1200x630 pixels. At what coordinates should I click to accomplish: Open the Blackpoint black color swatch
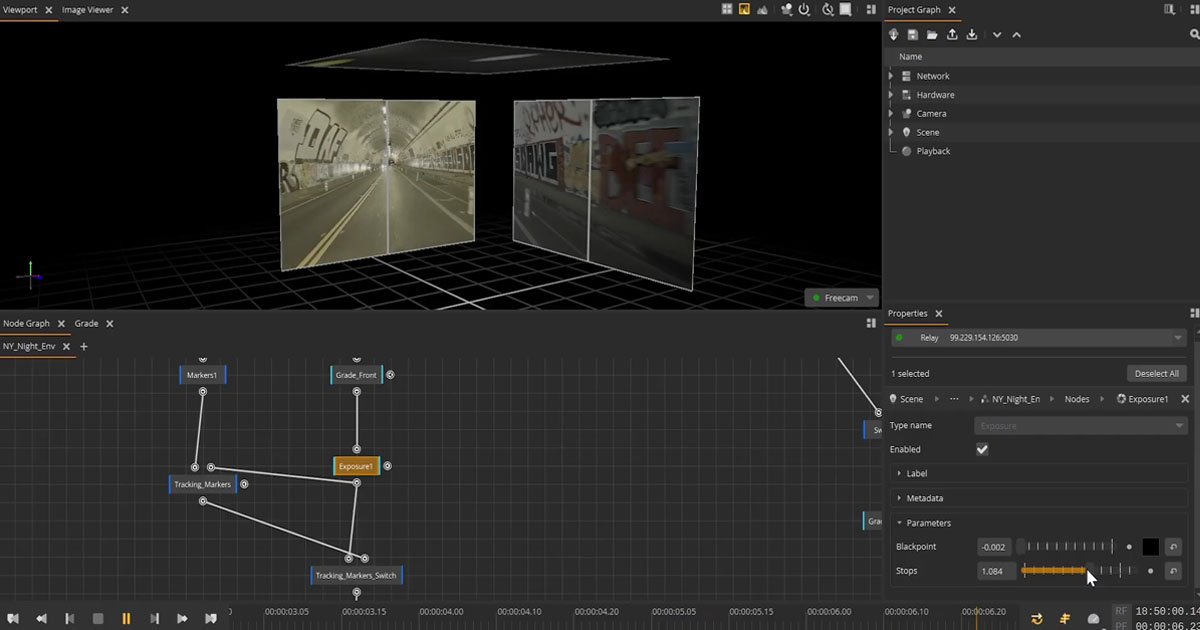click(1150, 547)
